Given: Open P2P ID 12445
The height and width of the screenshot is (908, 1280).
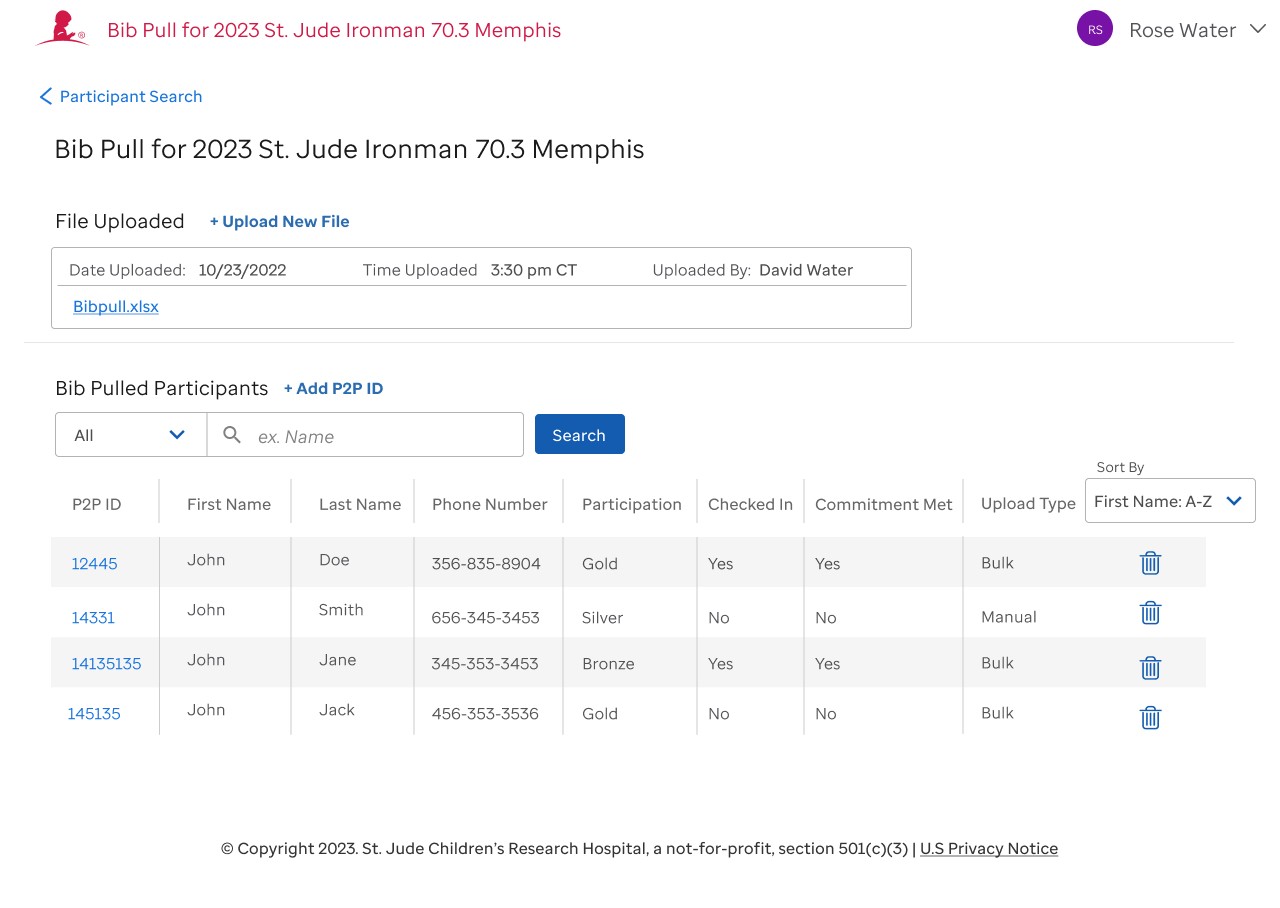Looking at the screenshot, I should point(93,563).
